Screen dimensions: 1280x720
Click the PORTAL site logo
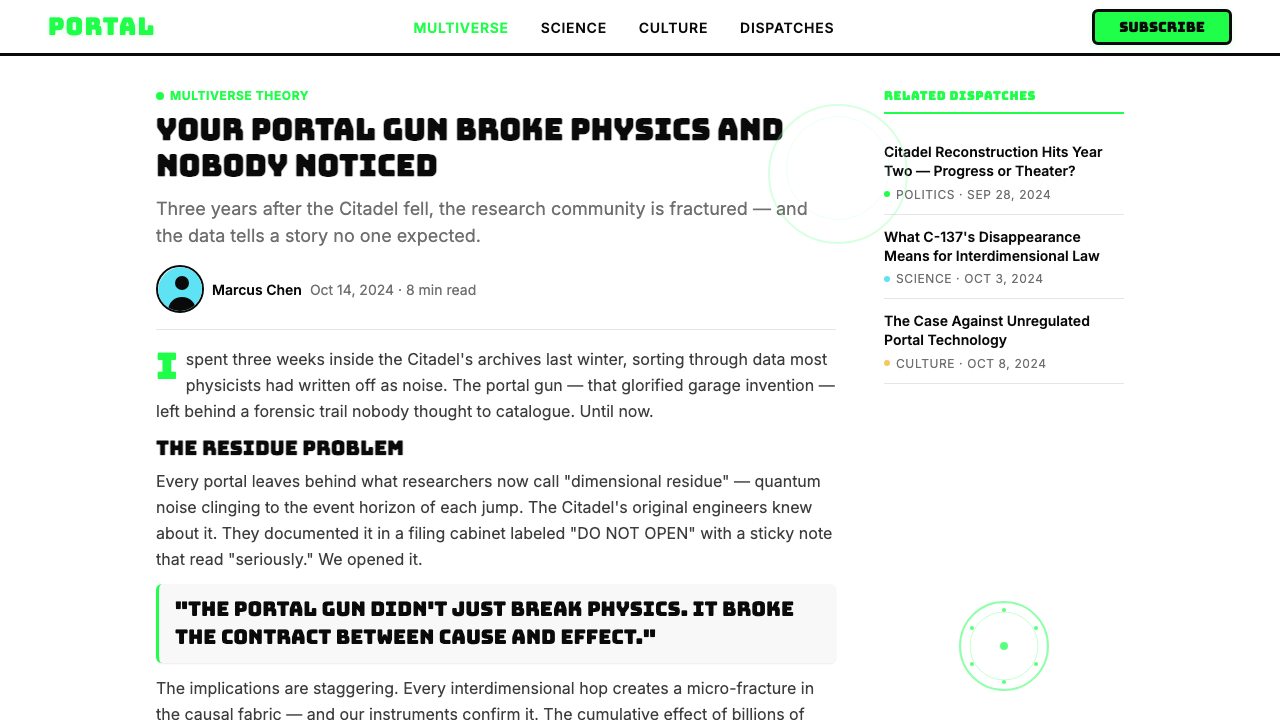point(101,27)
